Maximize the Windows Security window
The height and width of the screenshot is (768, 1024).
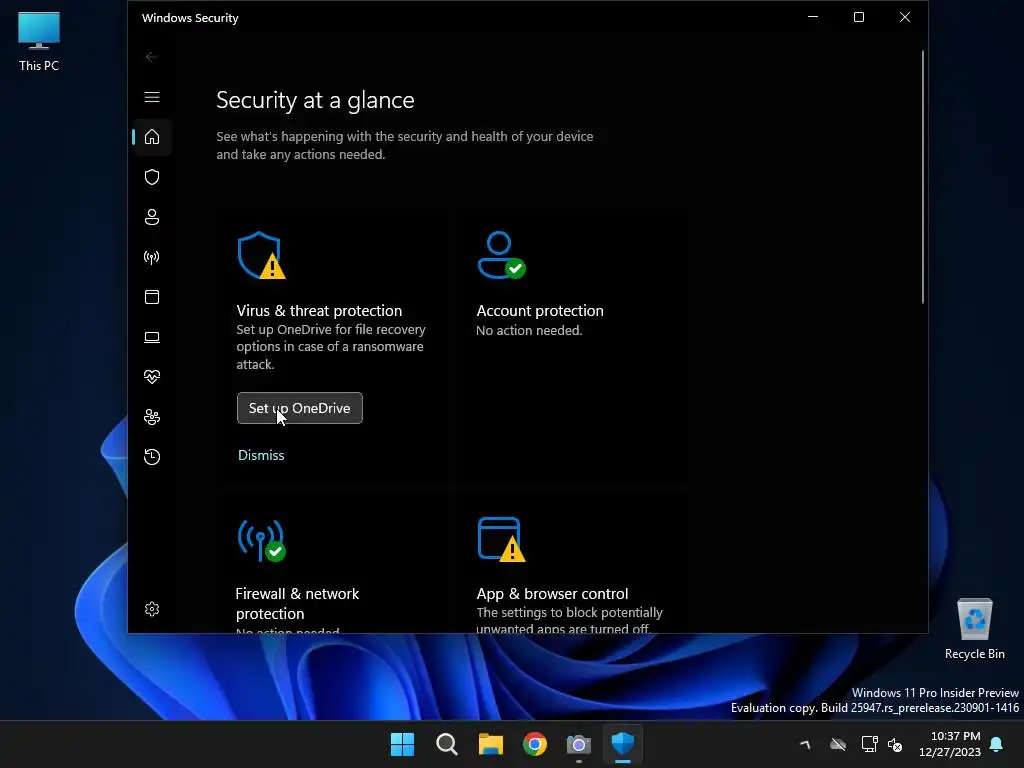[859, 17]
